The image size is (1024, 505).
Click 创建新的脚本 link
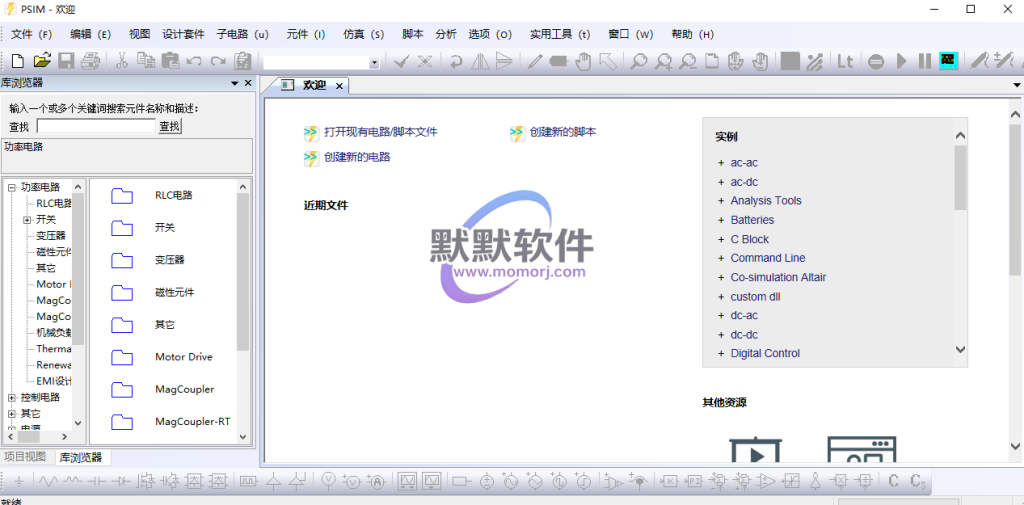pos(563,132)
